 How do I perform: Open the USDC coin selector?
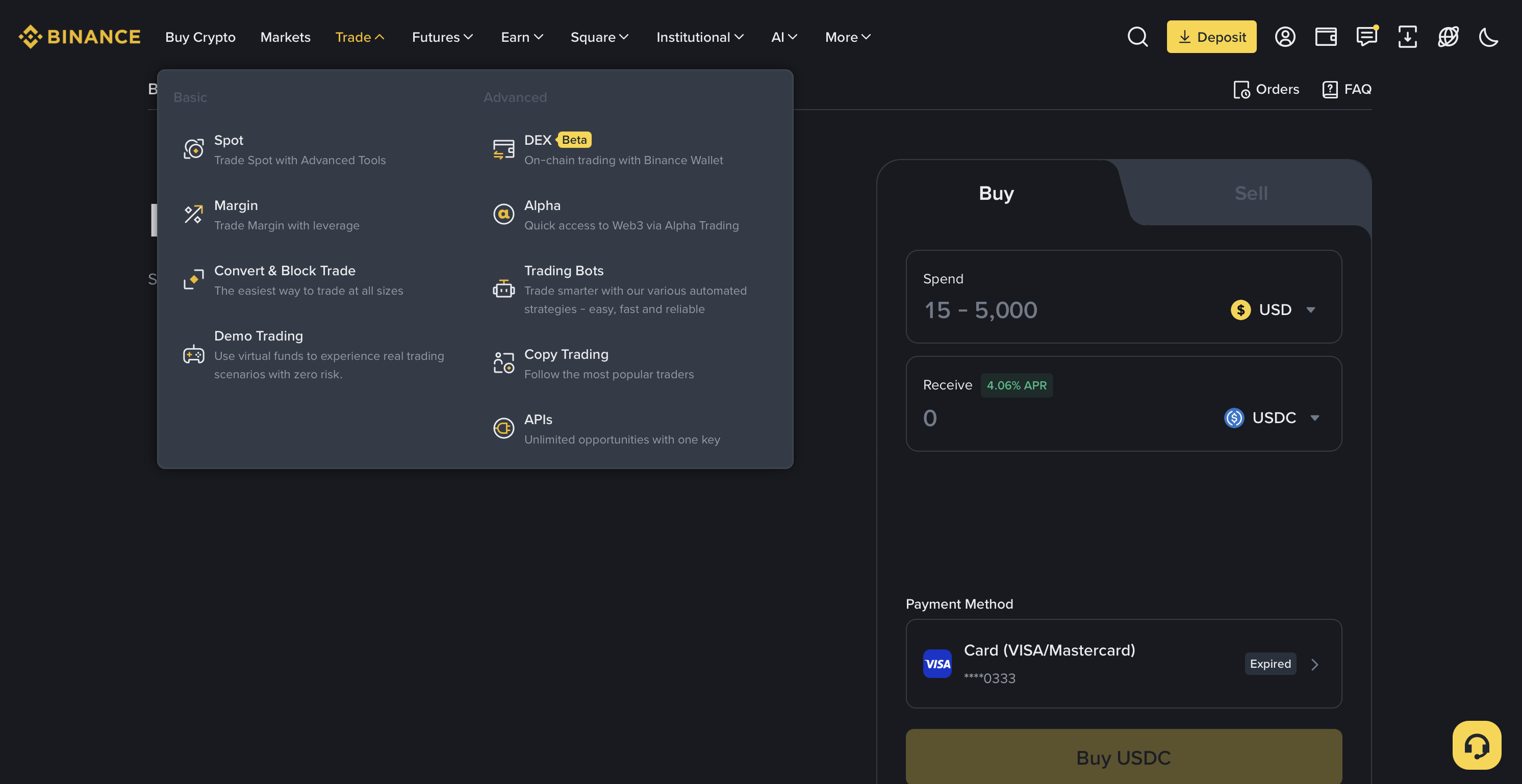click(x=1272, y=418)
